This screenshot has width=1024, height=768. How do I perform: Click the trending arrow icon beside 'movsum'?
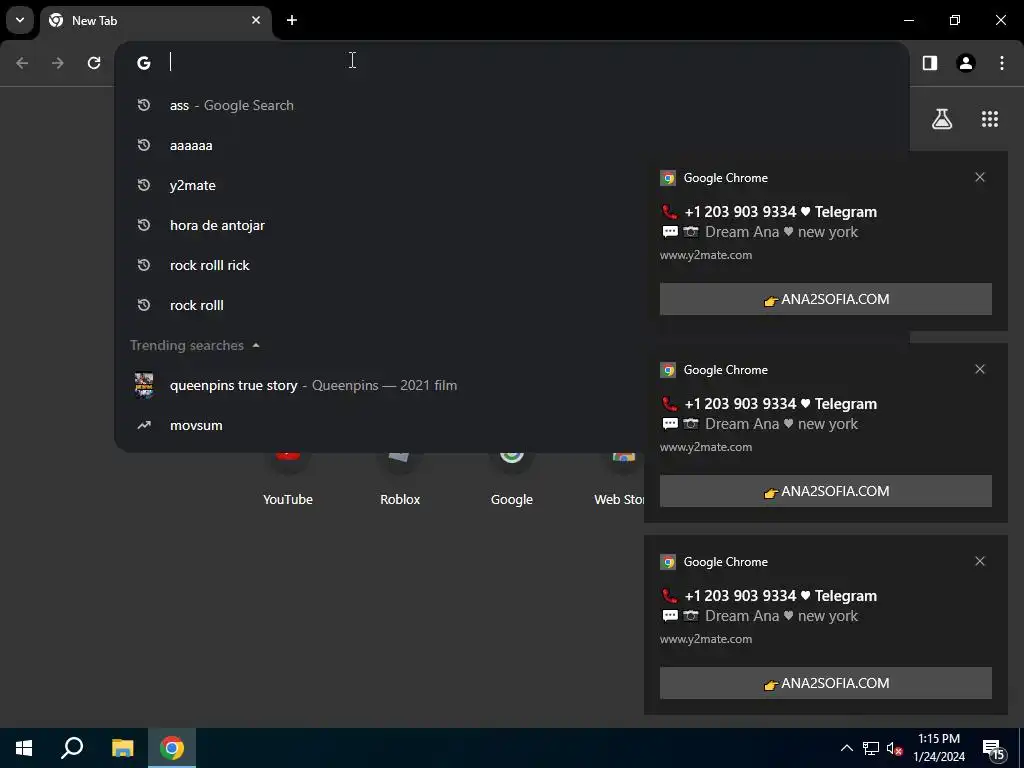click(144, 425)
